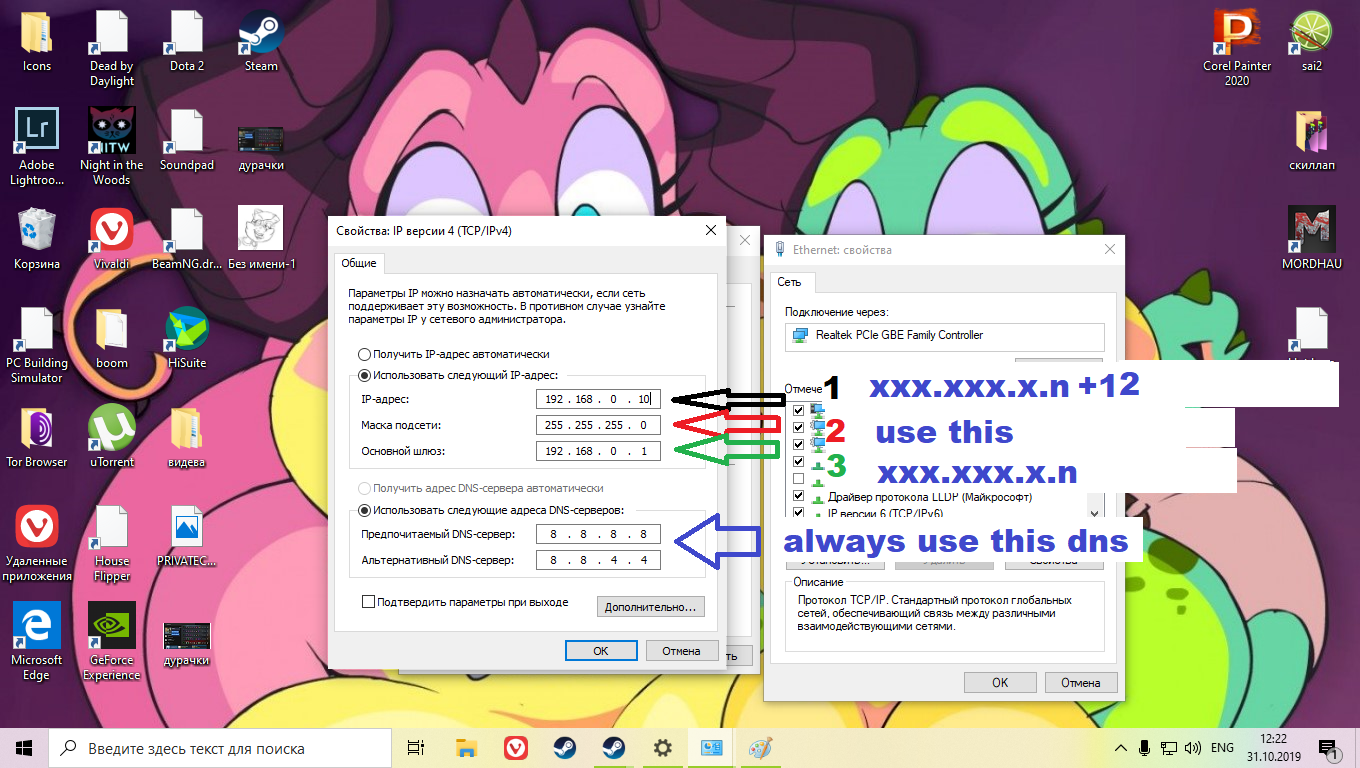Screen dimensions: 1360x768
Task: Select the Dota 2 desktop shortcut
Action: coord(187,41)
